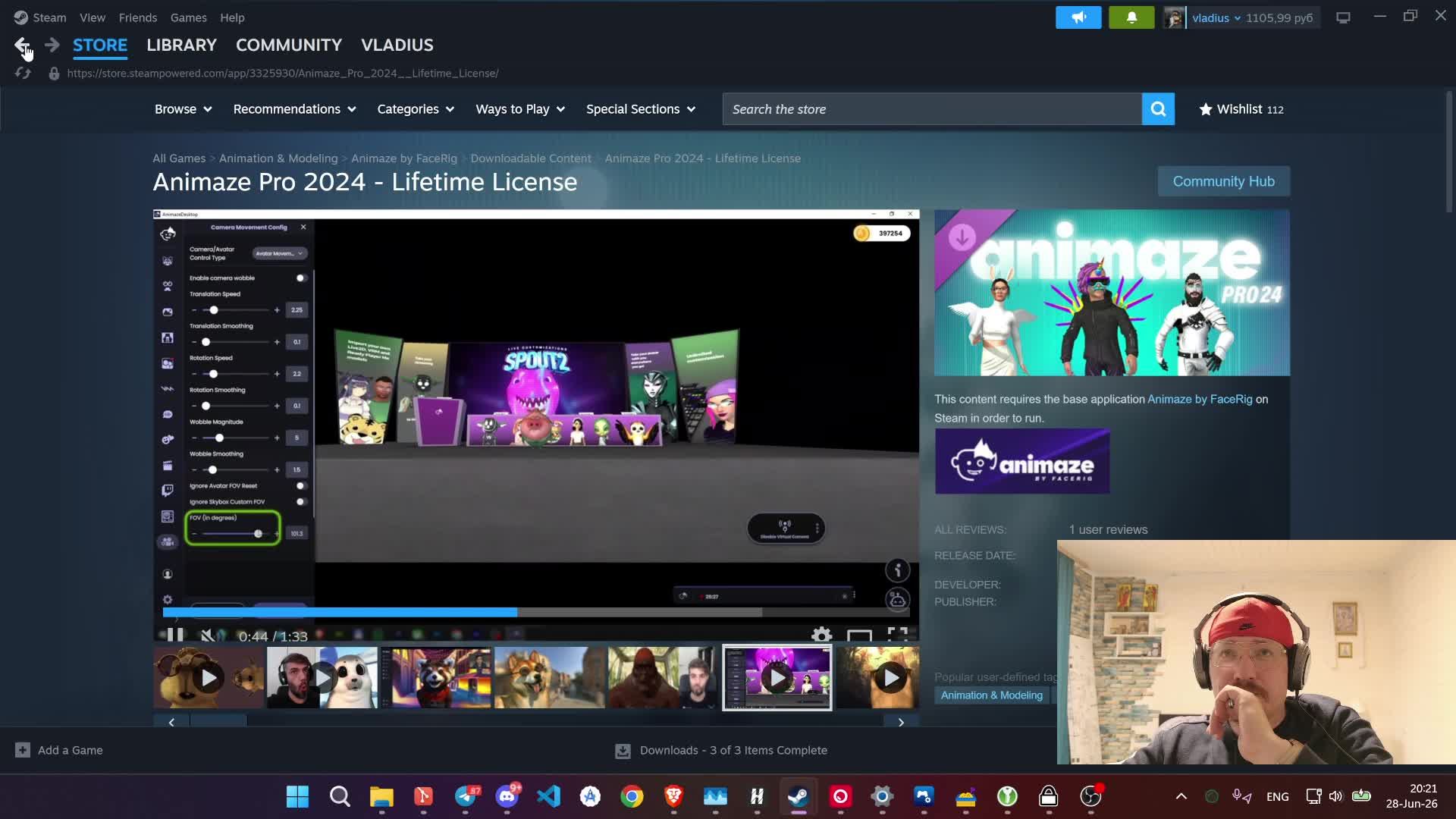Viewport: 1456px width, 819px height.
Task: Click the Animation & Modeling tag
Action: click(x=992, y=695)
